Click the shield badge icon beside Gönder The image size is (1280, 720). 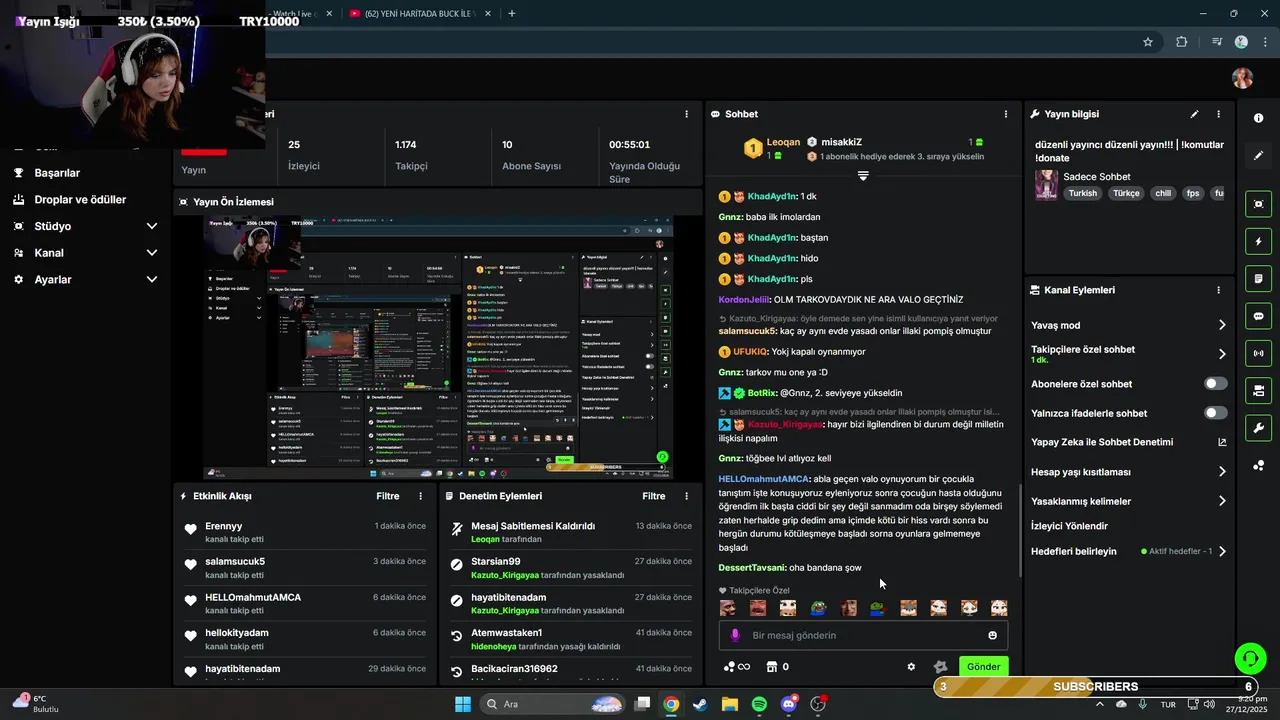940,667
